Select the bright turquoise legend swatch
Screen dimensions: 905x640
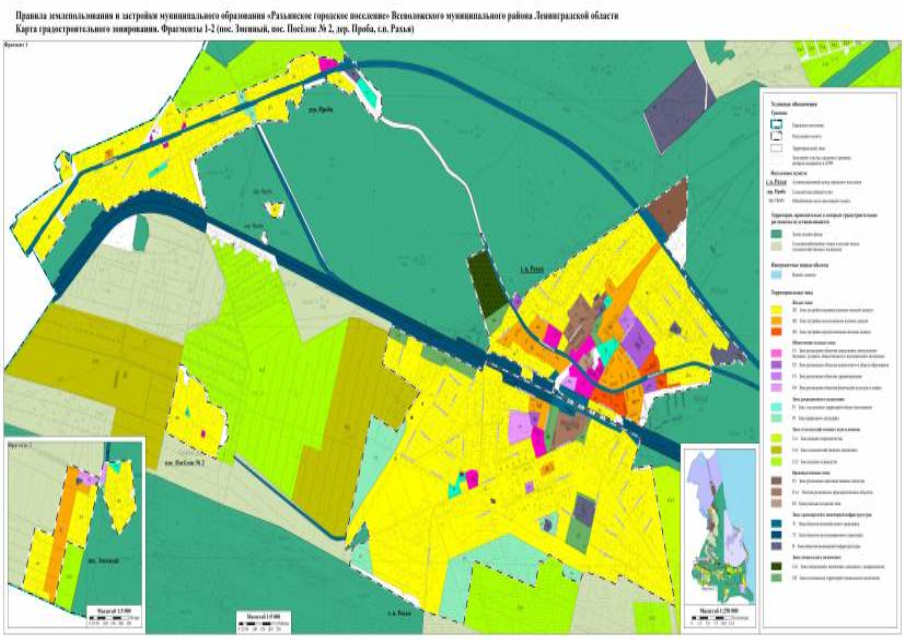(x=777, y=407)
